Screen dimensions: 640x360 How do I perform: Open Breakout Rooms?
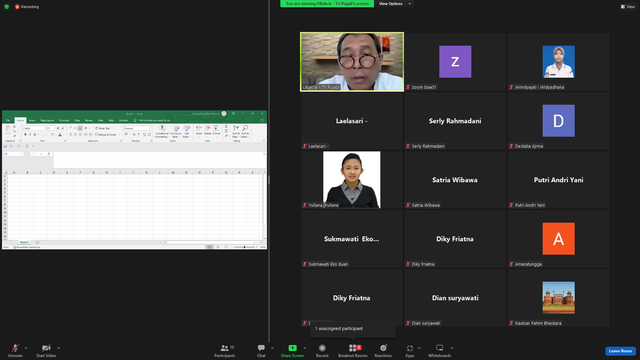pyautogui.click(x=353, y=350)
